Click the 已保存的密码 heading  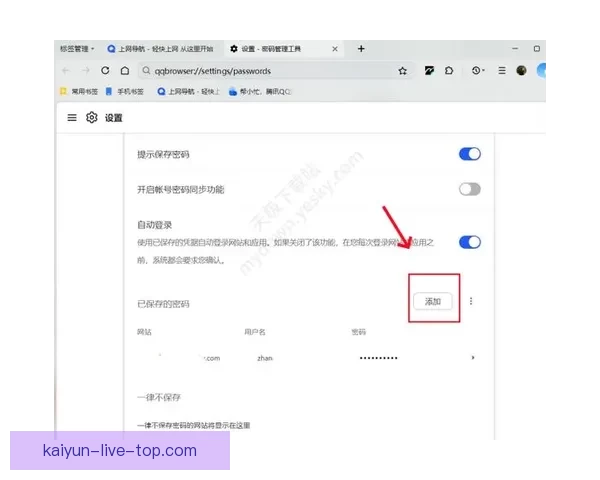(163, 304)
